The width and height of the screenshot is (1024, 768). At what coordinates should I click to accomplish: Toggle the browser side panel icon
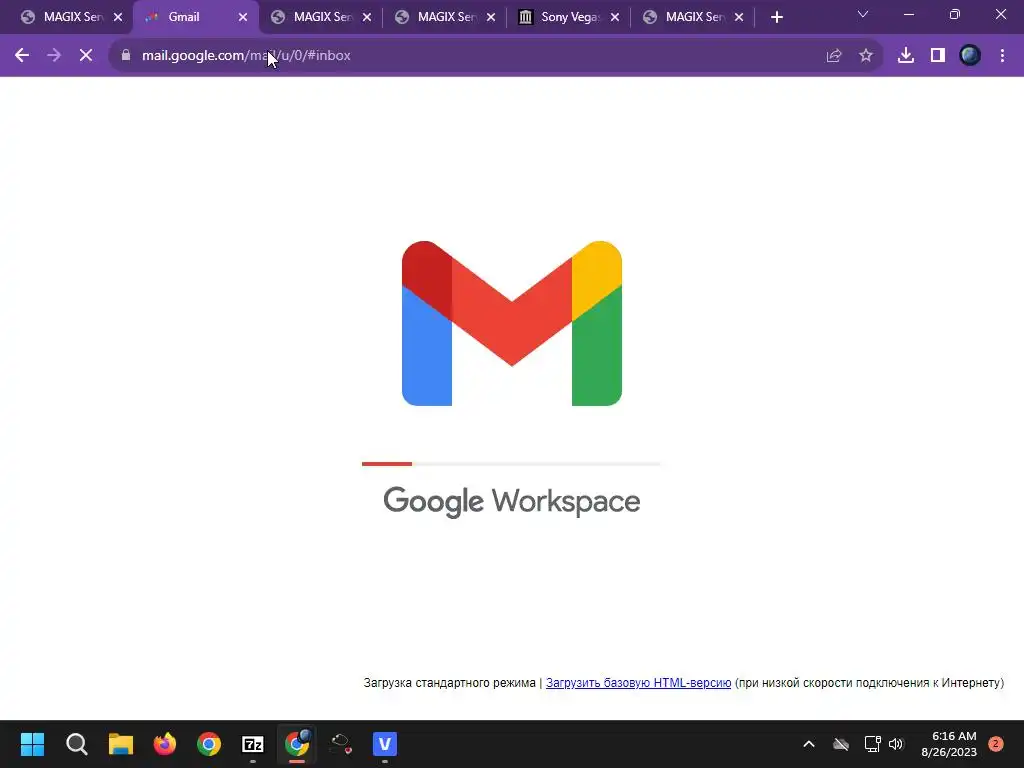coord(938,56)
